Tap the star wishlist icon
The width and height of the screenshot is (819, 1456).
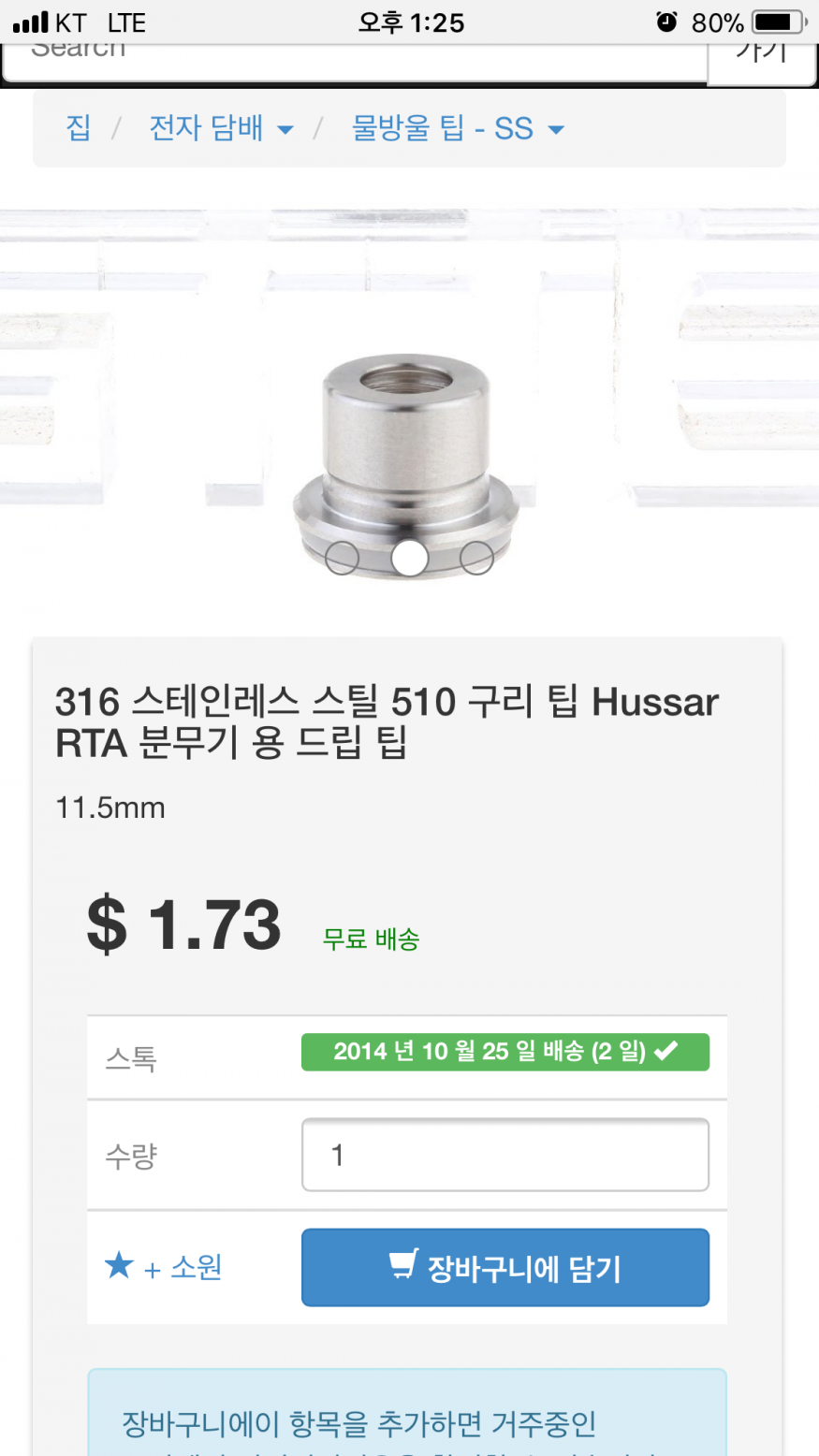click(120, 1266)
